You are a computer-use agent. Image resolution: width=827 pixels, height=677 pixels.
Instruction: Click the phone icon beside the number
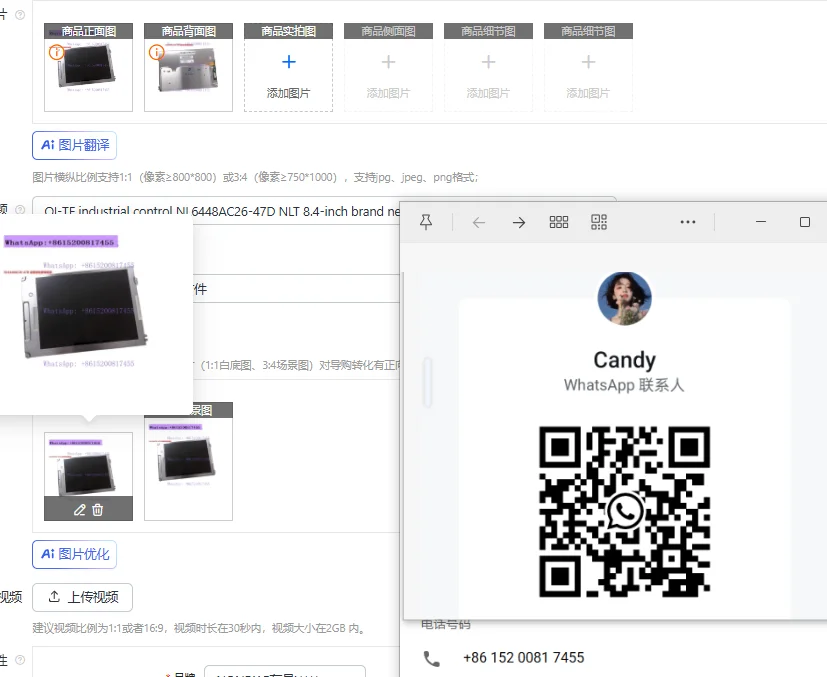coord(431,658)
